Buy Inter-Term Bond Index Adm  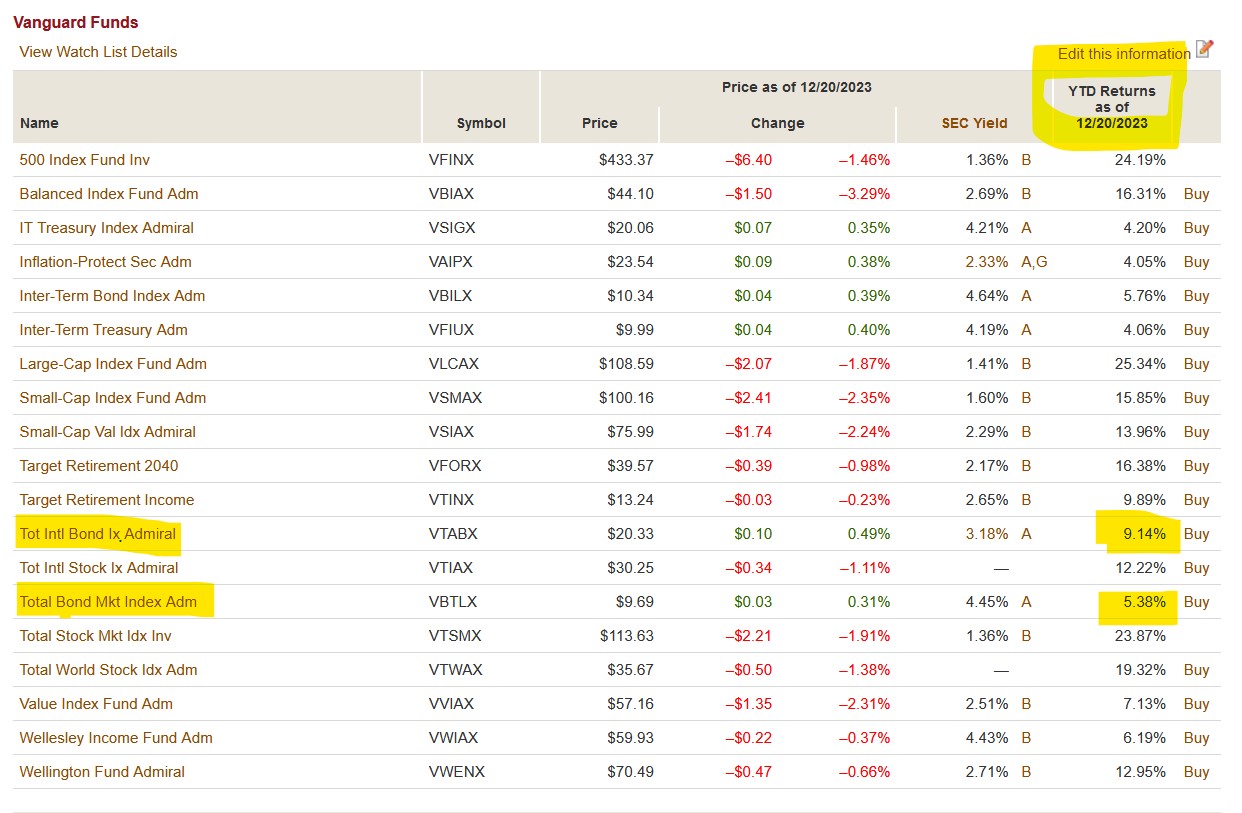pos(1196,296)
